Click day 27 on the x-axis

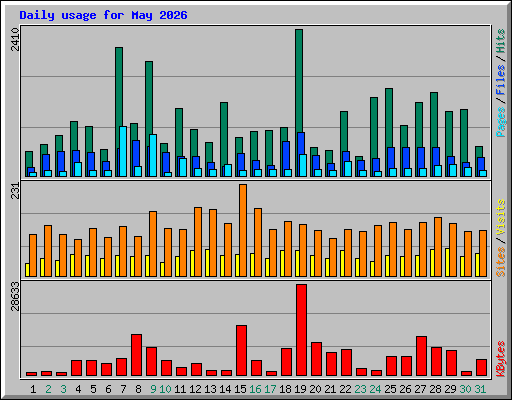coord(420,389)
